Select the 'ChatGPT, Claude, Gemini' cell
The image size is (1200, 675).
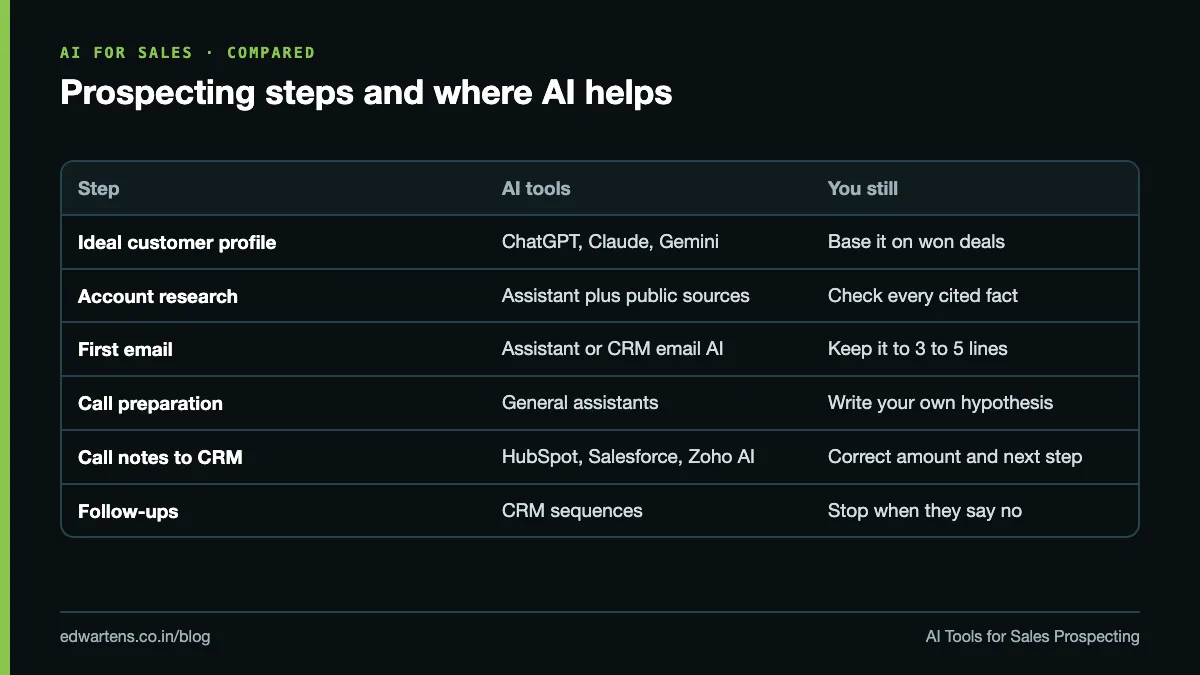click(610, 242)
